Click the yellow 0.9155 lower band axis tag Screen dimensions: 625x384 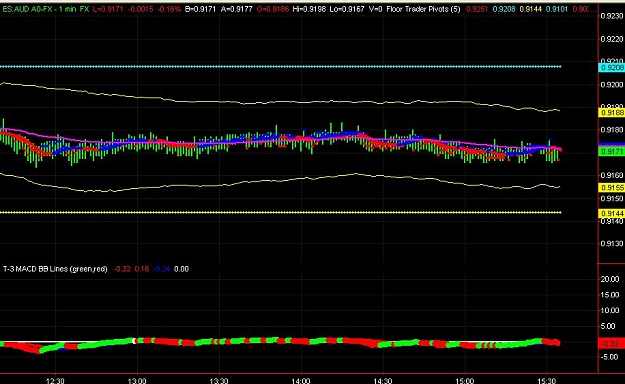click(x=612, y=187)
